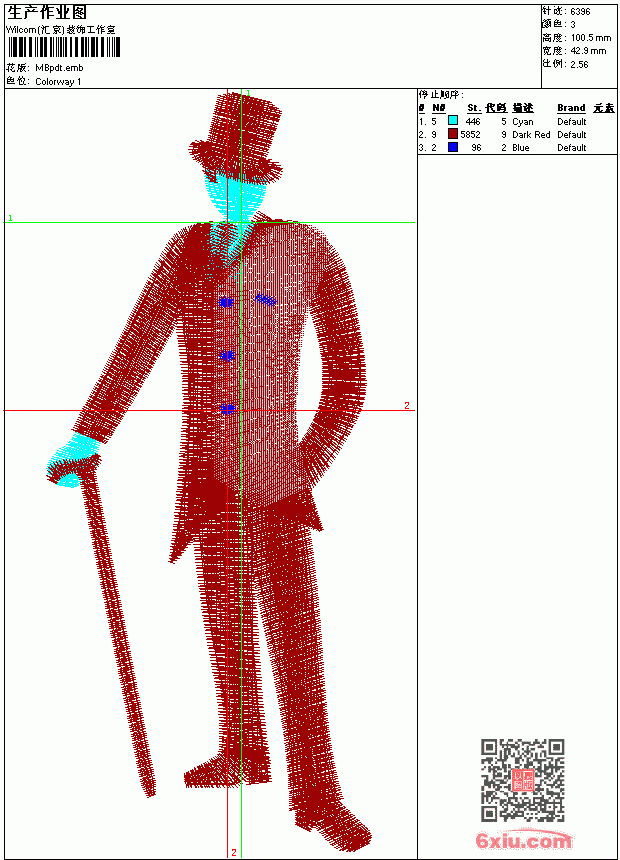Select the Cyan stop sequence row

pos(517,121)
